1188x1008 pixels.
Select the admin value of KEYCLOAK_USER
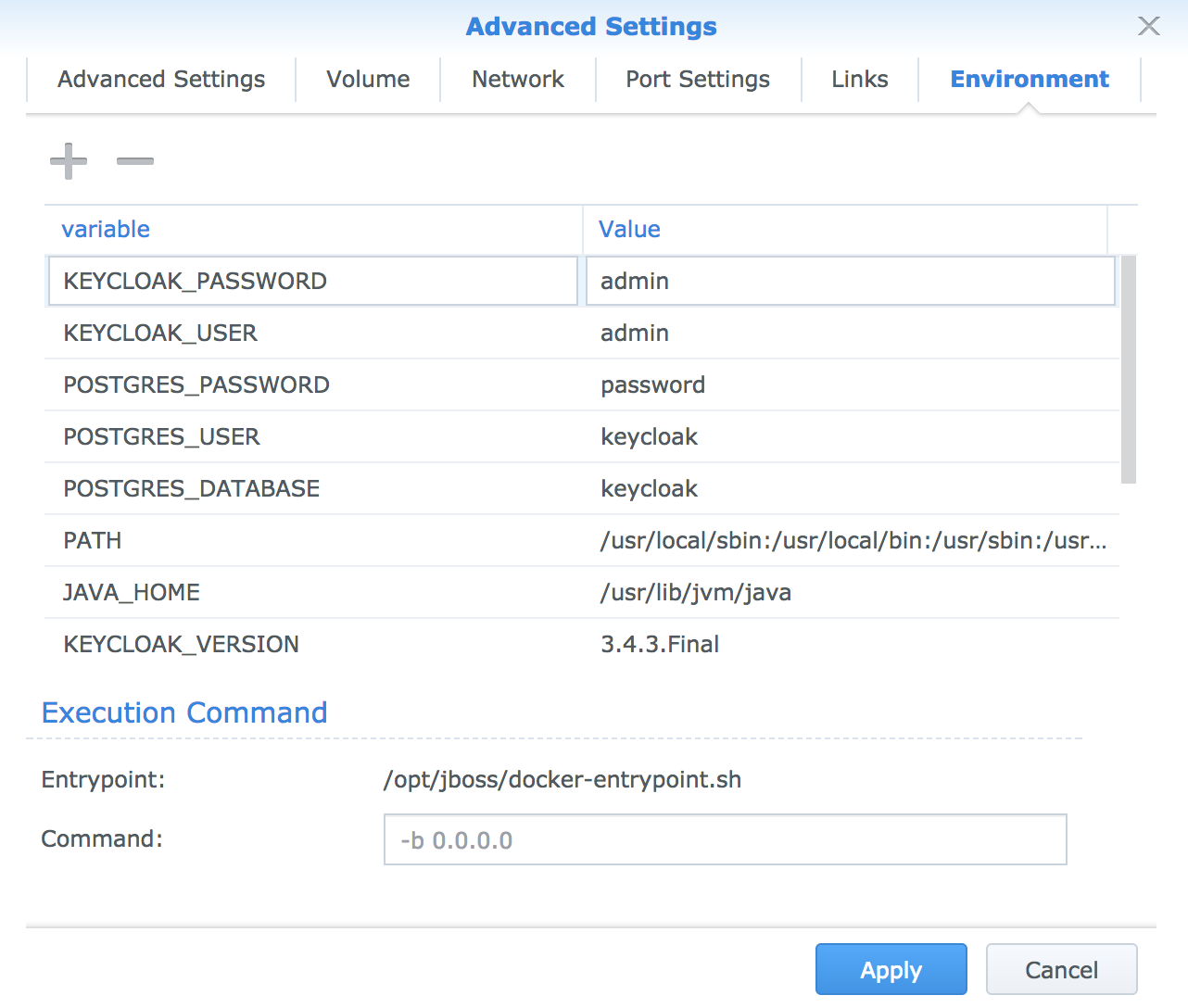851,333
